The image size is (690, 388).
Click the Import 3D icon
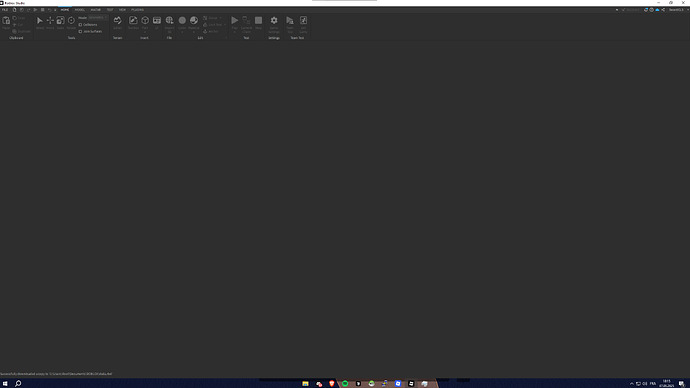tap(169, 23)
